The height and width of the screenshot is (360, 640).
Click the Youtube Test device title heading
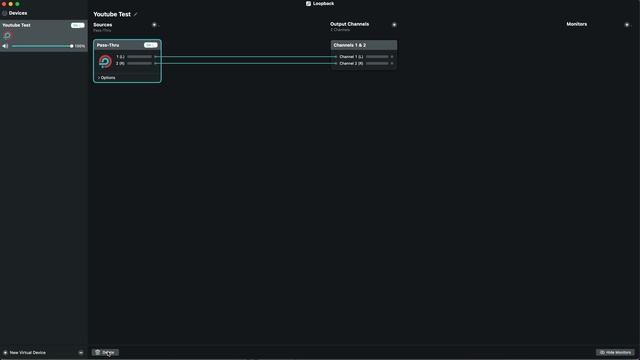[x=112, y=14]
